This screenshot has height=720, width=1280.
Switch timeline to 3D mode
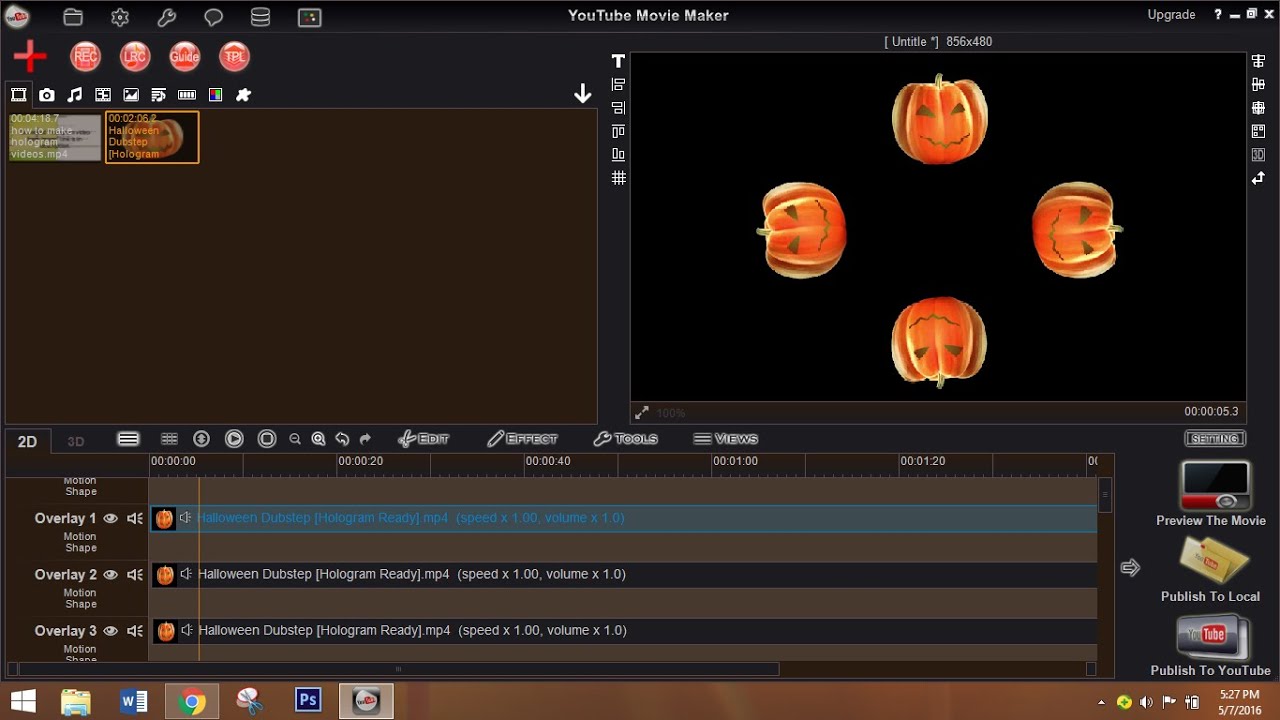click(x=76, y=441)
